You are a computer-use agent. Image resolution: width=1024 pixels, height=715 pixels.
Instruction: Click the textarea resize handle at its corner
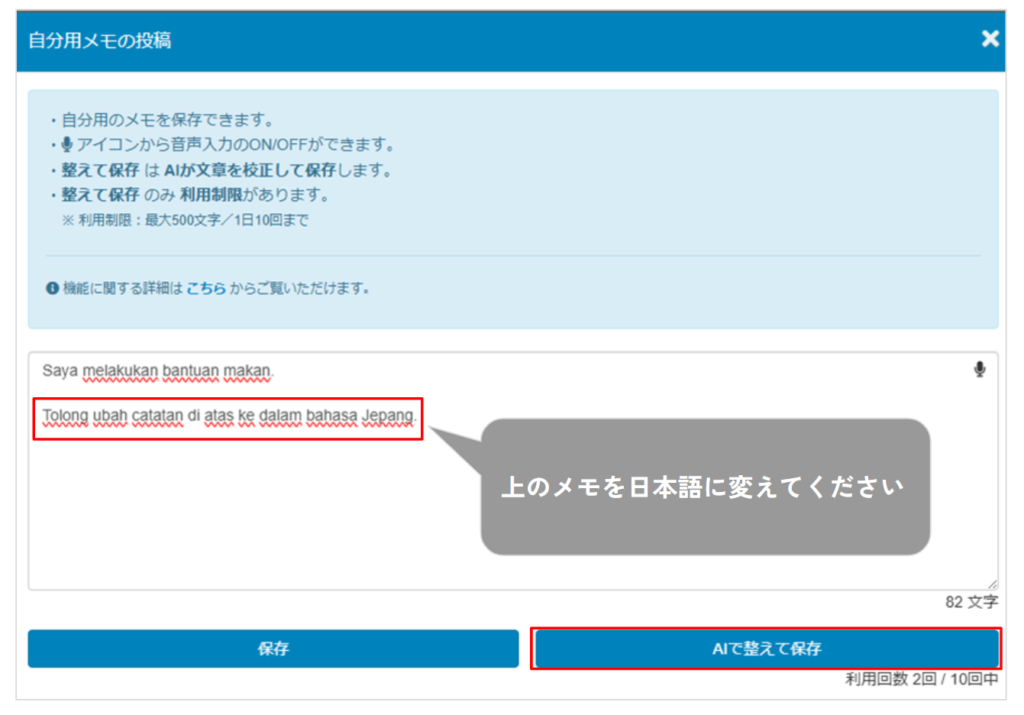(x=991, y=584)
